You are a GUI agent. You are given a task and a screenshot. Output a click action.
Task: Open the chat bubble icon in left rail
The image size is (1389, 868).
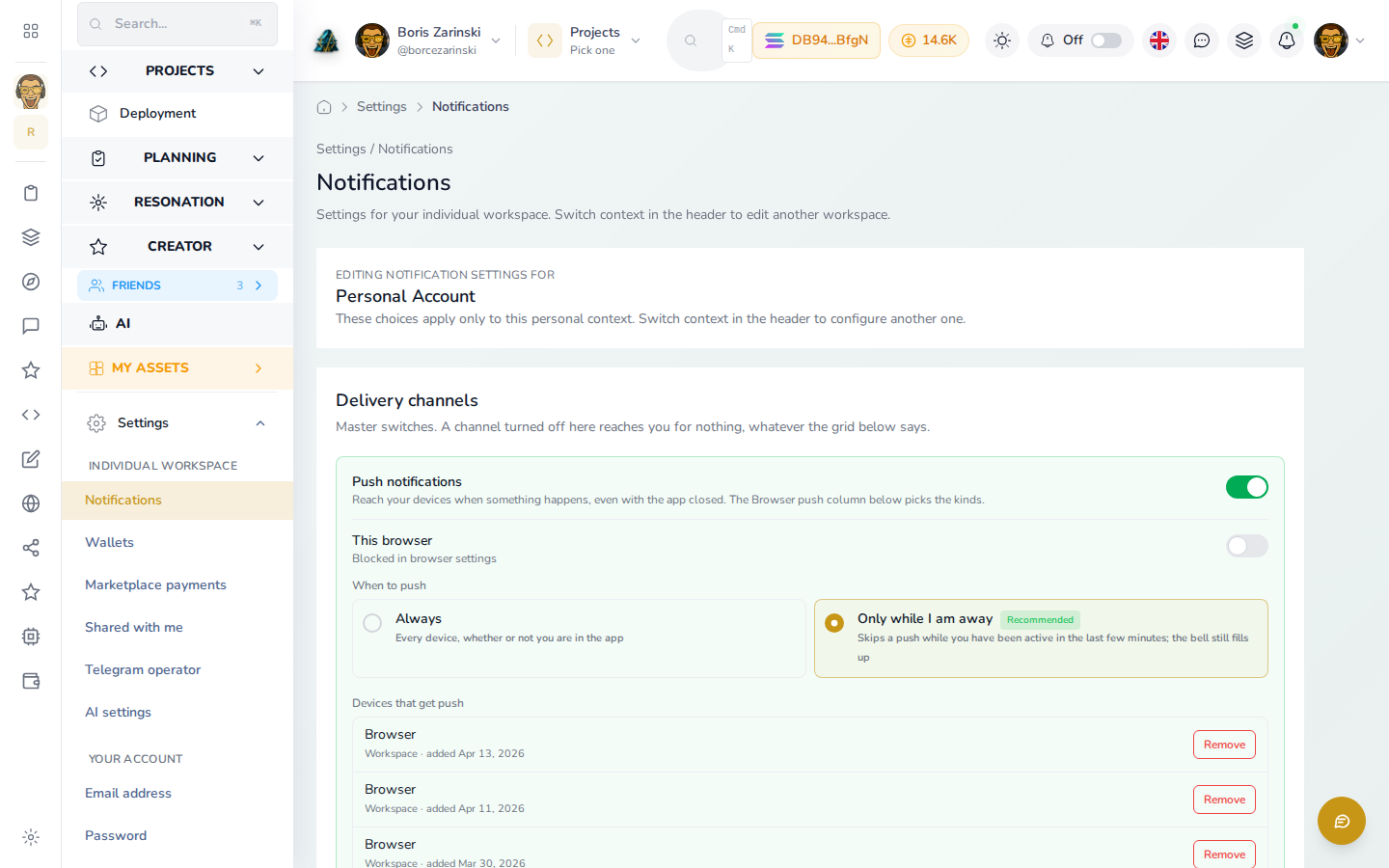point(31,326)
